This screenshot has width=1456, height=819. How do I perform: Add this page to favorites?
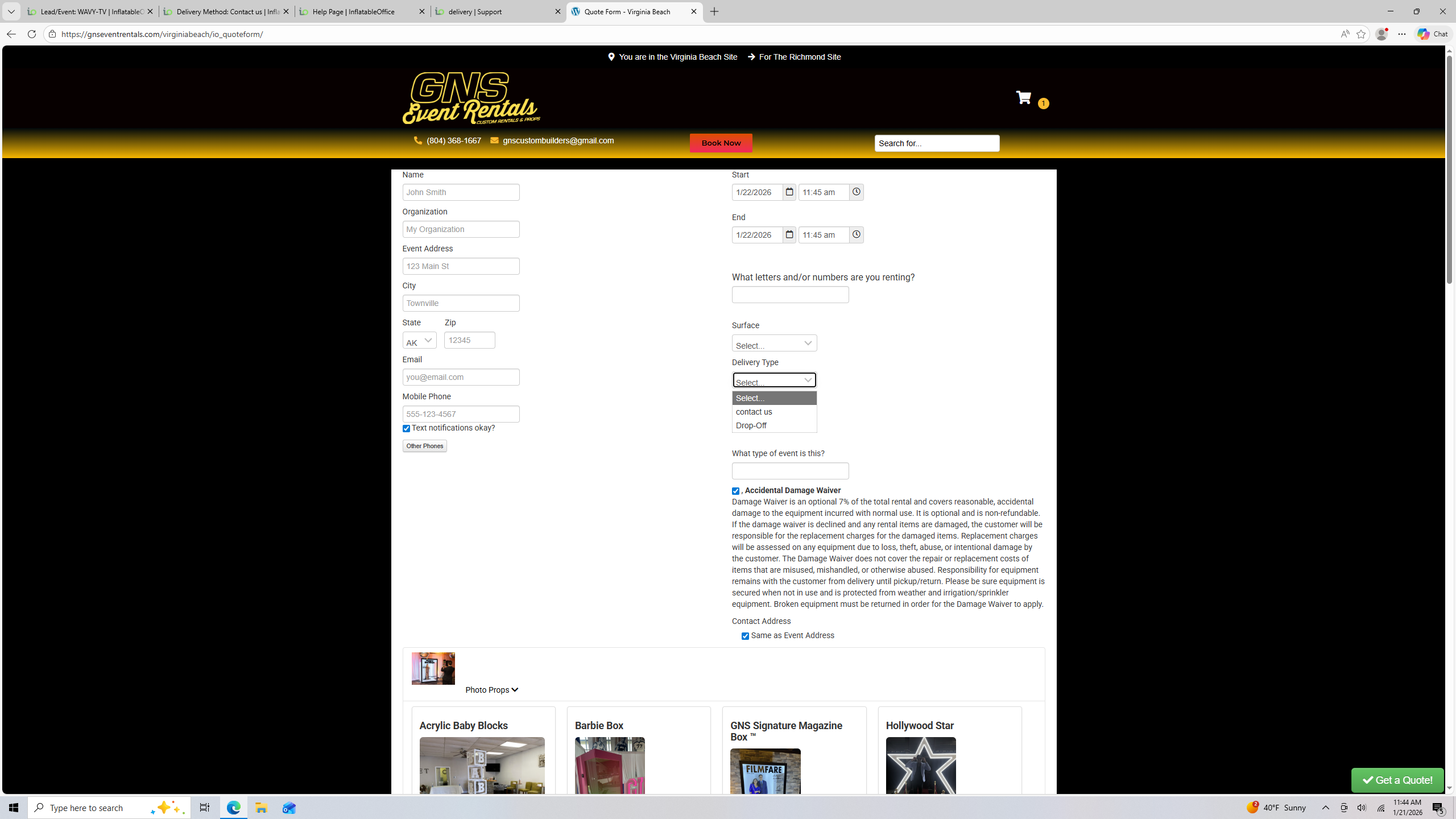coord(1361,34)
